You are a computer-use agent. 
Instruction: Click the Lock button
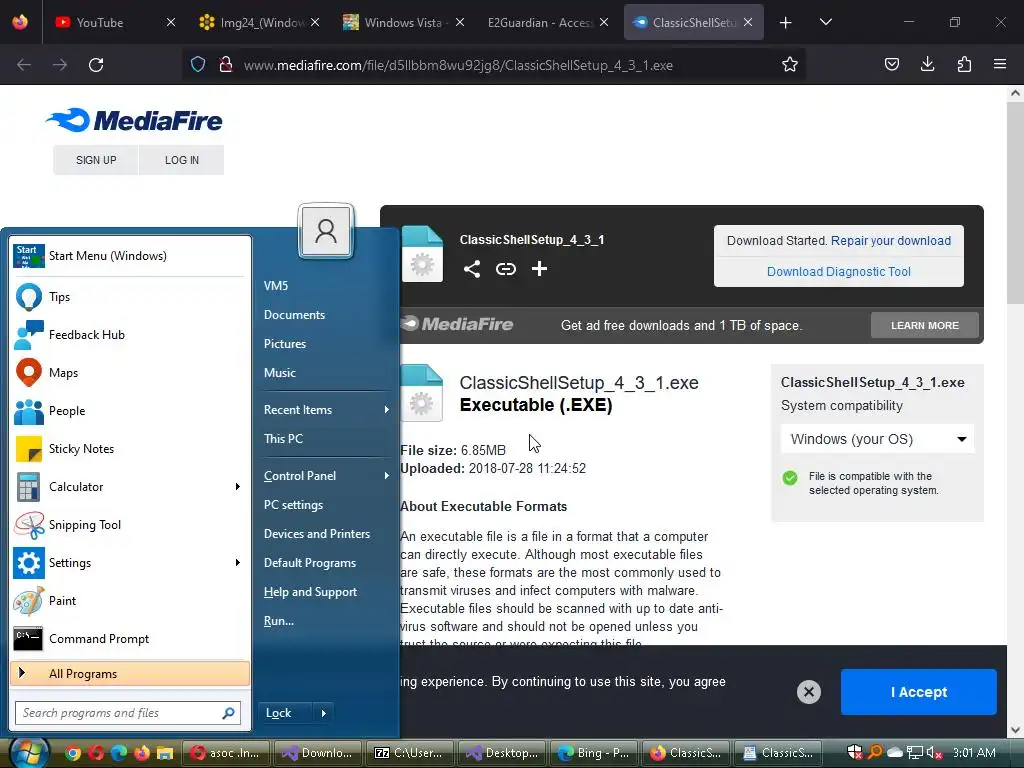coord(287,713)
